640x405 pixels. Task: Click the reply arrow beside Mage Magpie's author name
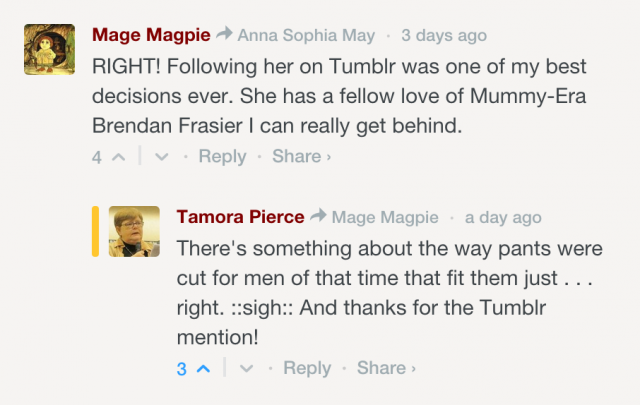click(x=224, y=36)
